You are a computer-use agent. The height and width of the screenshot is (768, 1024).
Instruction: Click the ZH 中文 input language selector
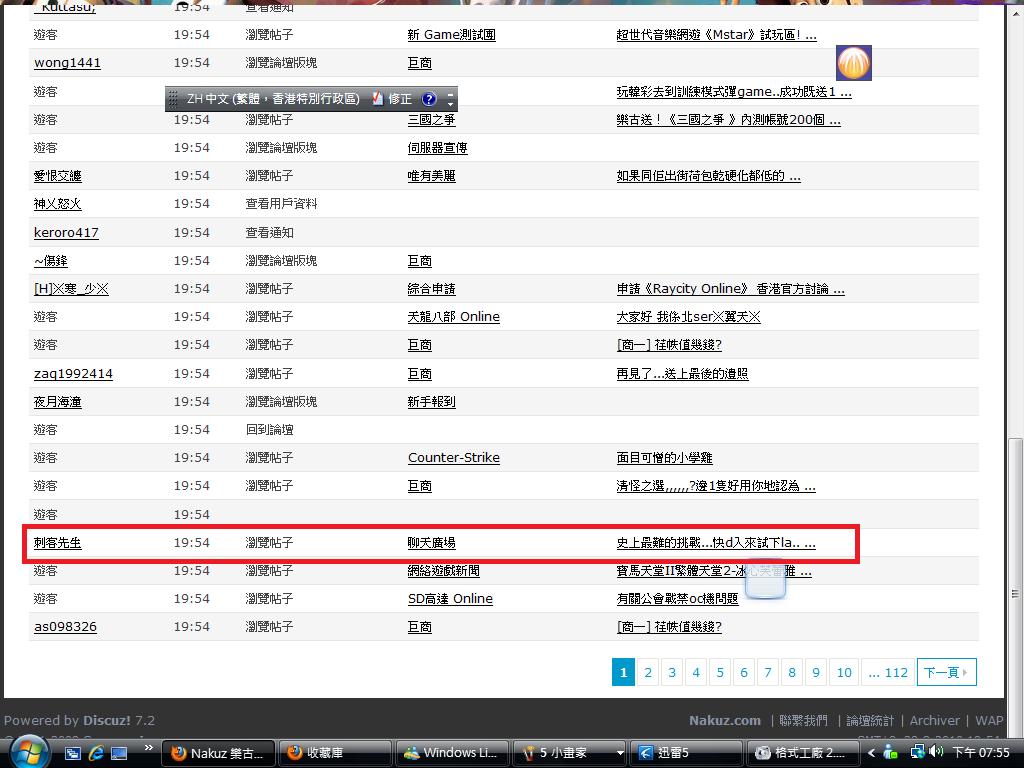(x=270, y=99)
